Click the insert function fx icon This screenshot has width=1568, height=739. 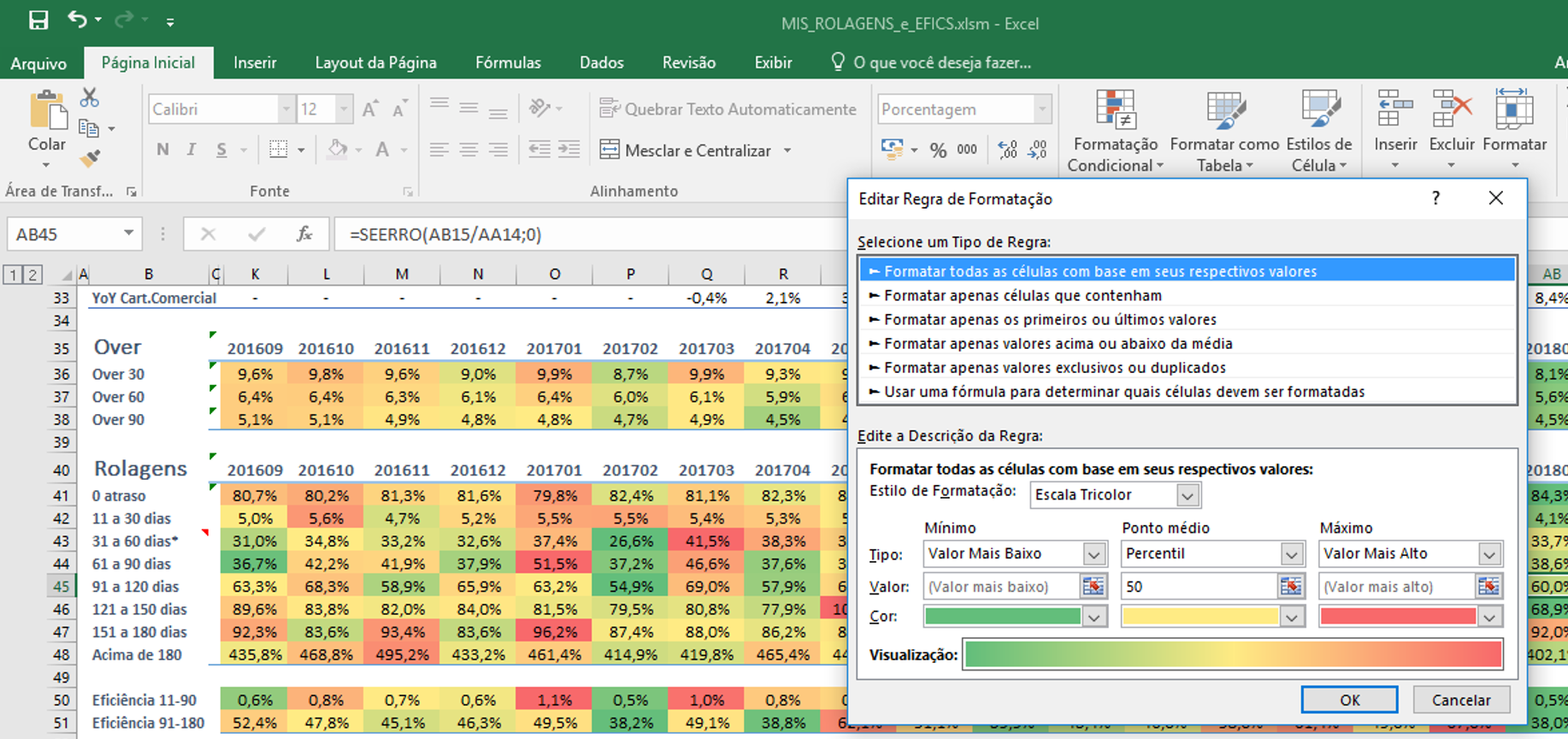coord(304,234)
